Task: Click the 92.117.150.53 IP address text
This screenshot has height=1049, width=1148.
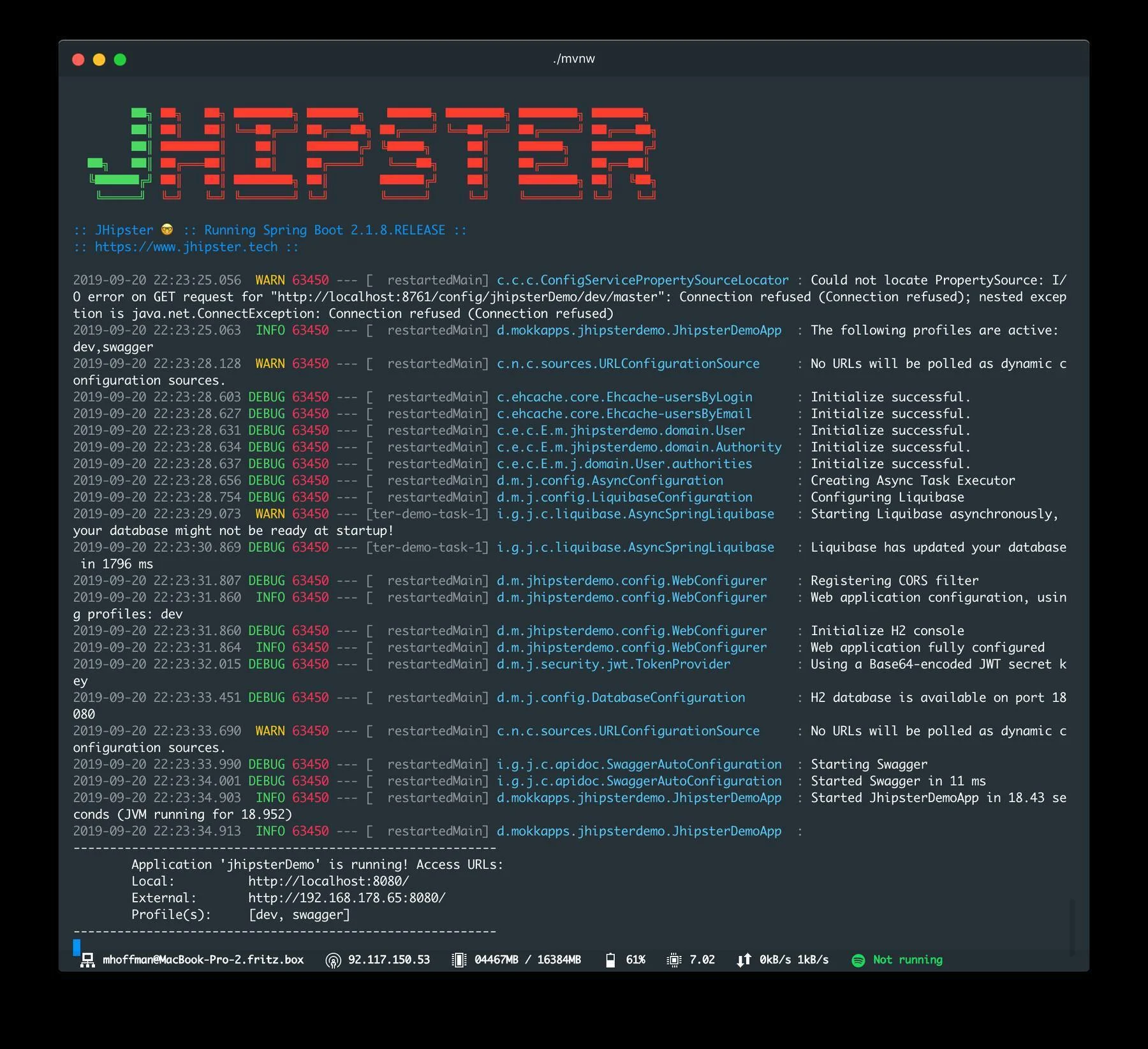Action: point(389,960)
